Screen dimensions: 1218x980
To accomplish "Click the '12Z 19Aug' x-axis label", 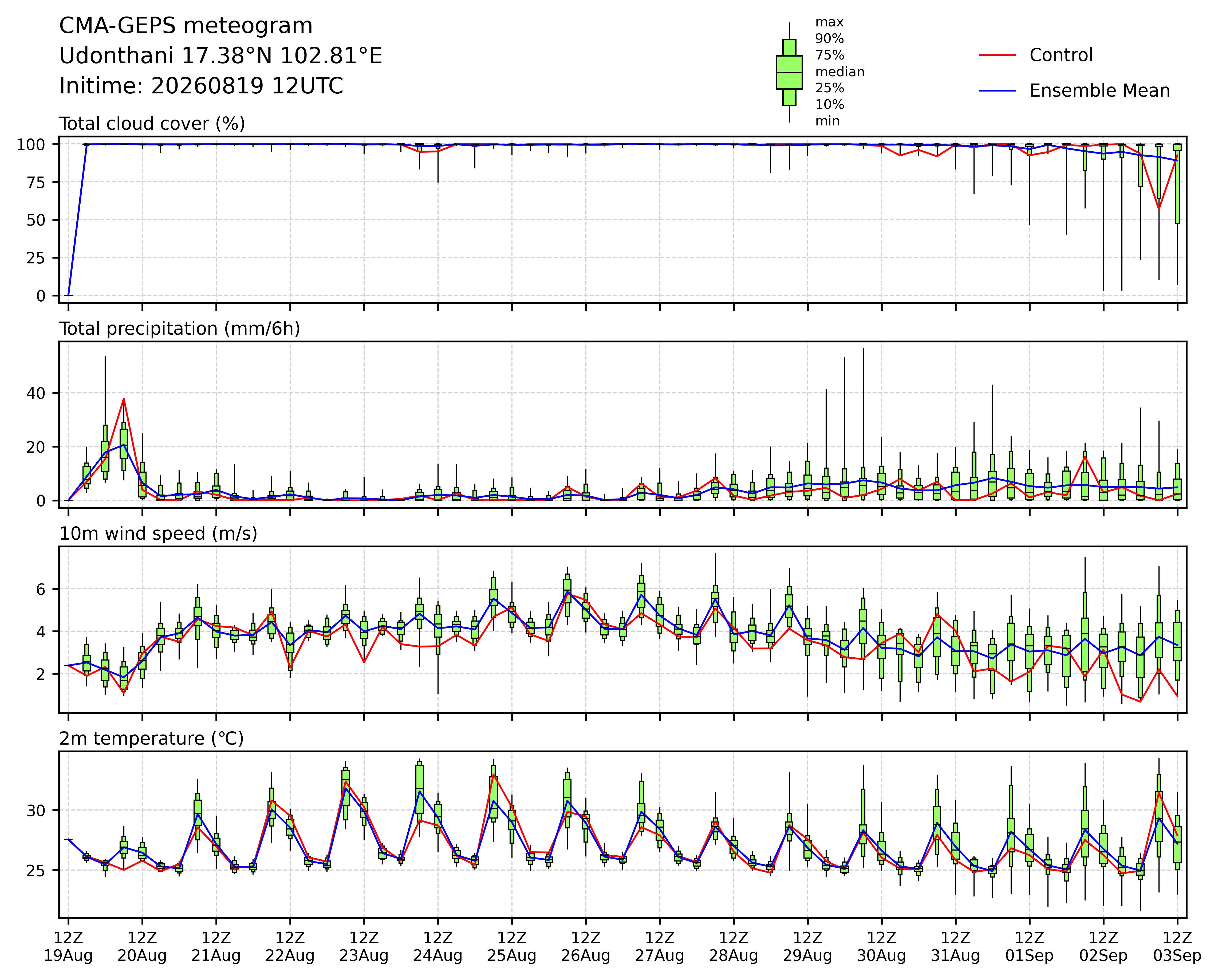I will pos(68,947).
